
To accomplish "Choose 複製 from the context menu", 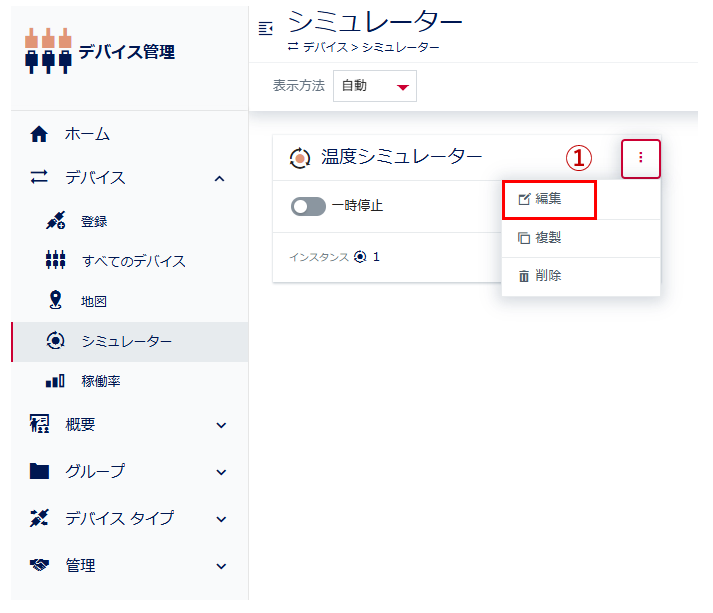I will tap(548, 238).
